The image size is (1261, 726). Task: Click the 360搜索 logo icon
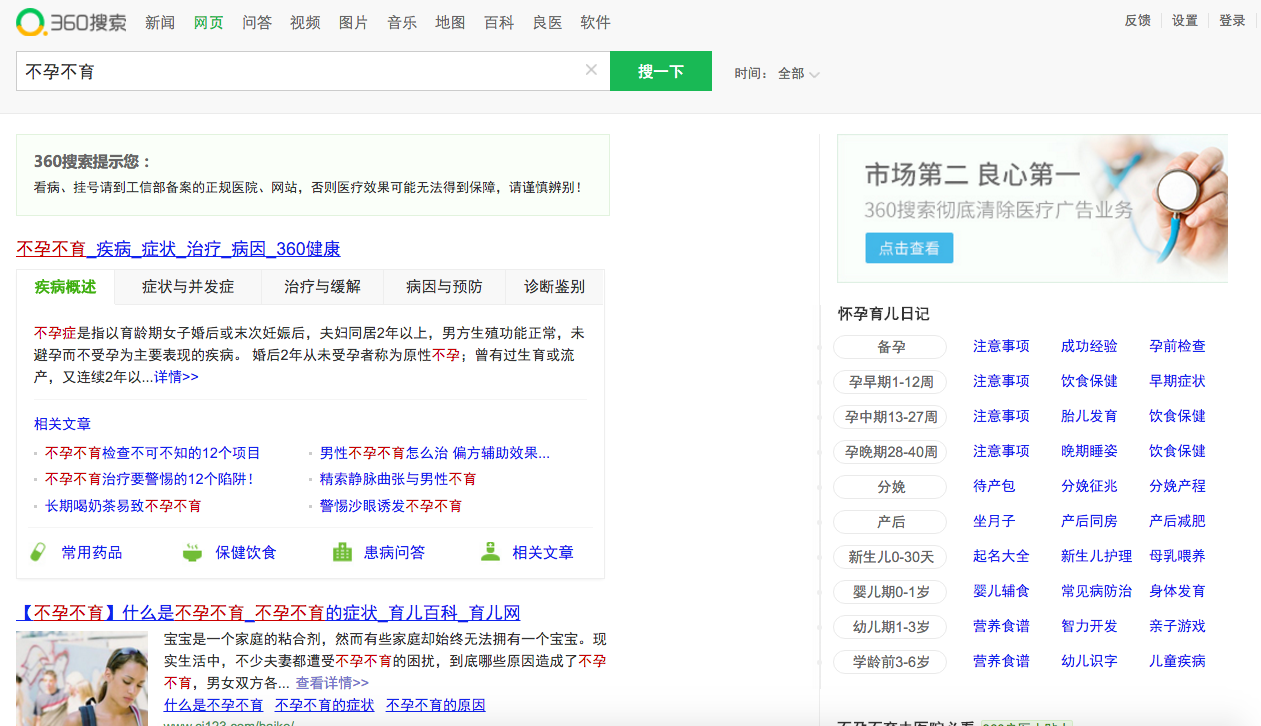point(31,22)
